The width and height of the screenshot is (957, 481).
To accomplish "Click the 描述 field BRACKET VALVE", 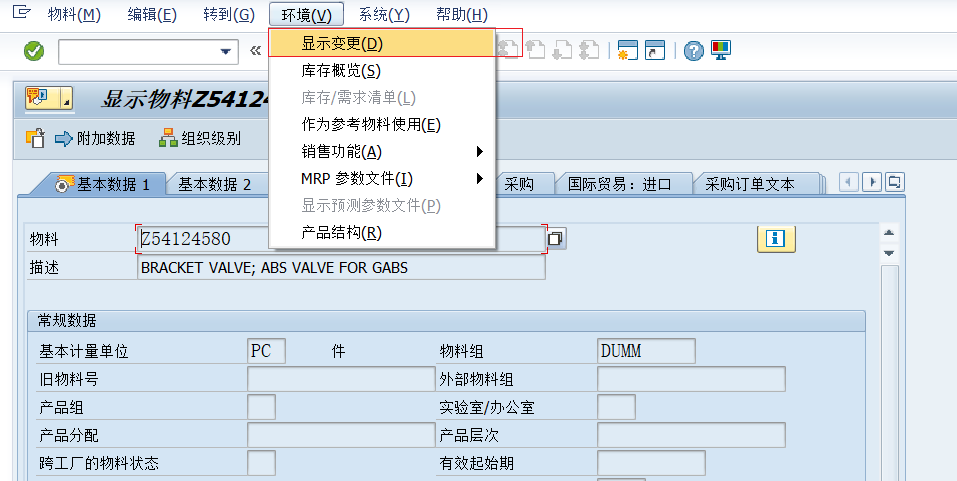I will pyautogui.click(x=341, y=267).
